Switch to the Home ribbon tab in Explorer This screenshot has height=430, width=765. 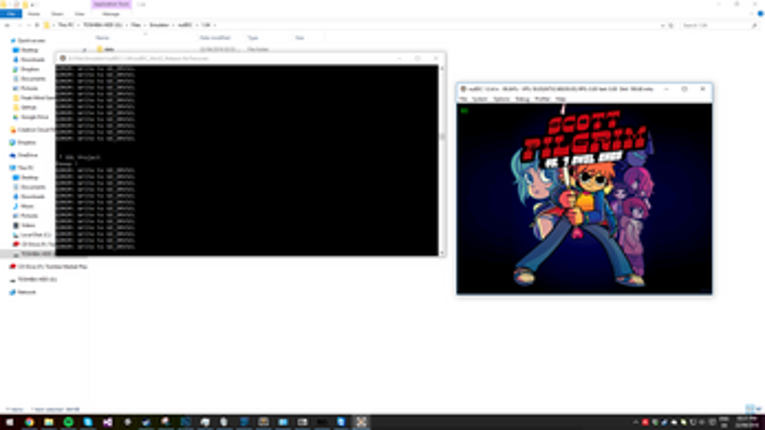click(34, 14)
